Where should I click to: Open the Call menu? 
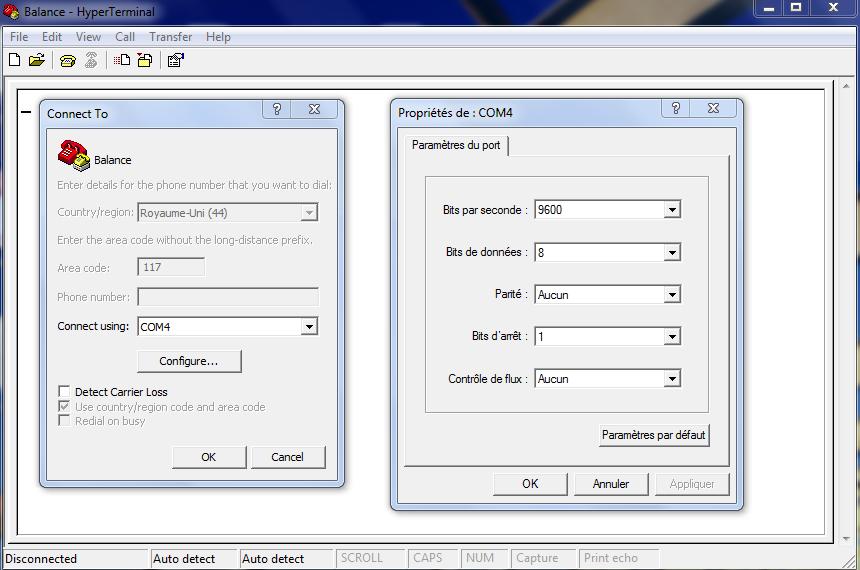[x=125, y=37]
